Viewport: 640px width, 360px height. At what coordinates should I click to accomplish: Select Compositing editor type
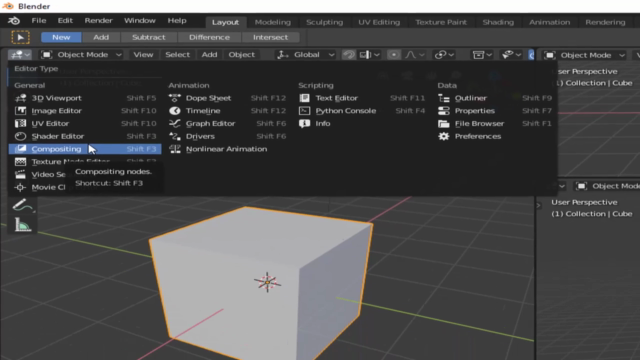pyautogui.click(x=85, y=149)
